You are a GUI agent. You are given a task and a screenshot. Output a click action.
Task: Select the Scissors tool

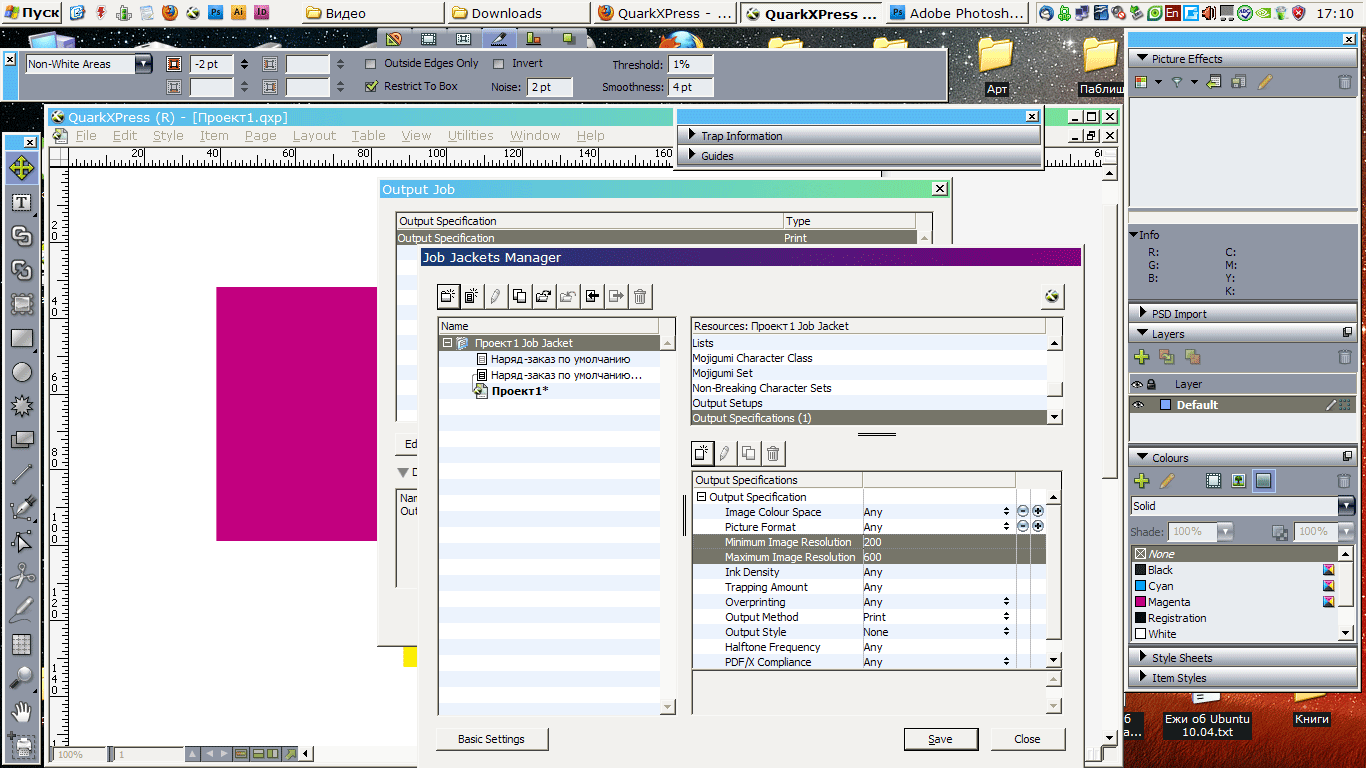pyautogui.click(x=21, y=576)
